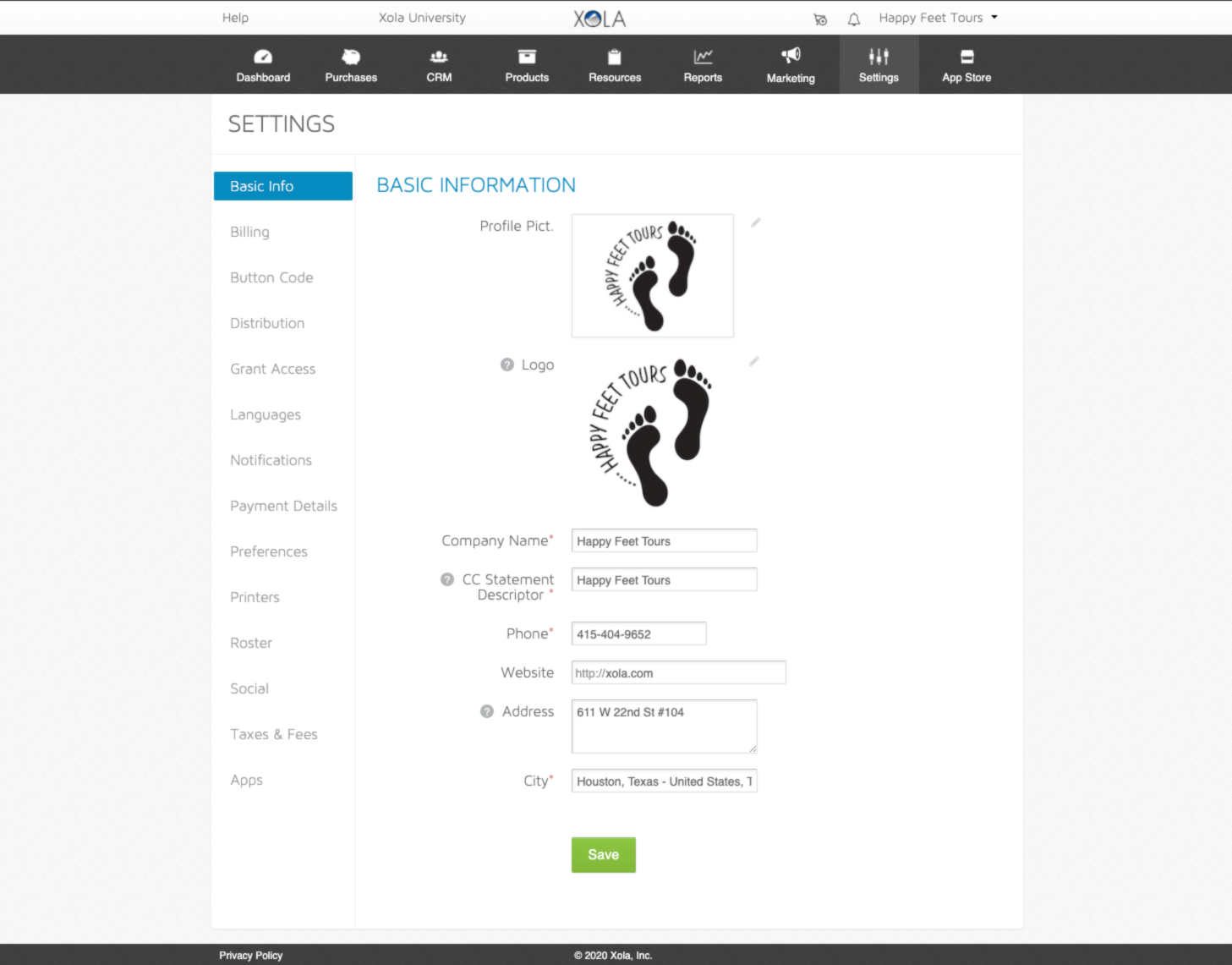The image size is (1232, 965).
Task: Click the green Save button
Action: point(604,855)
